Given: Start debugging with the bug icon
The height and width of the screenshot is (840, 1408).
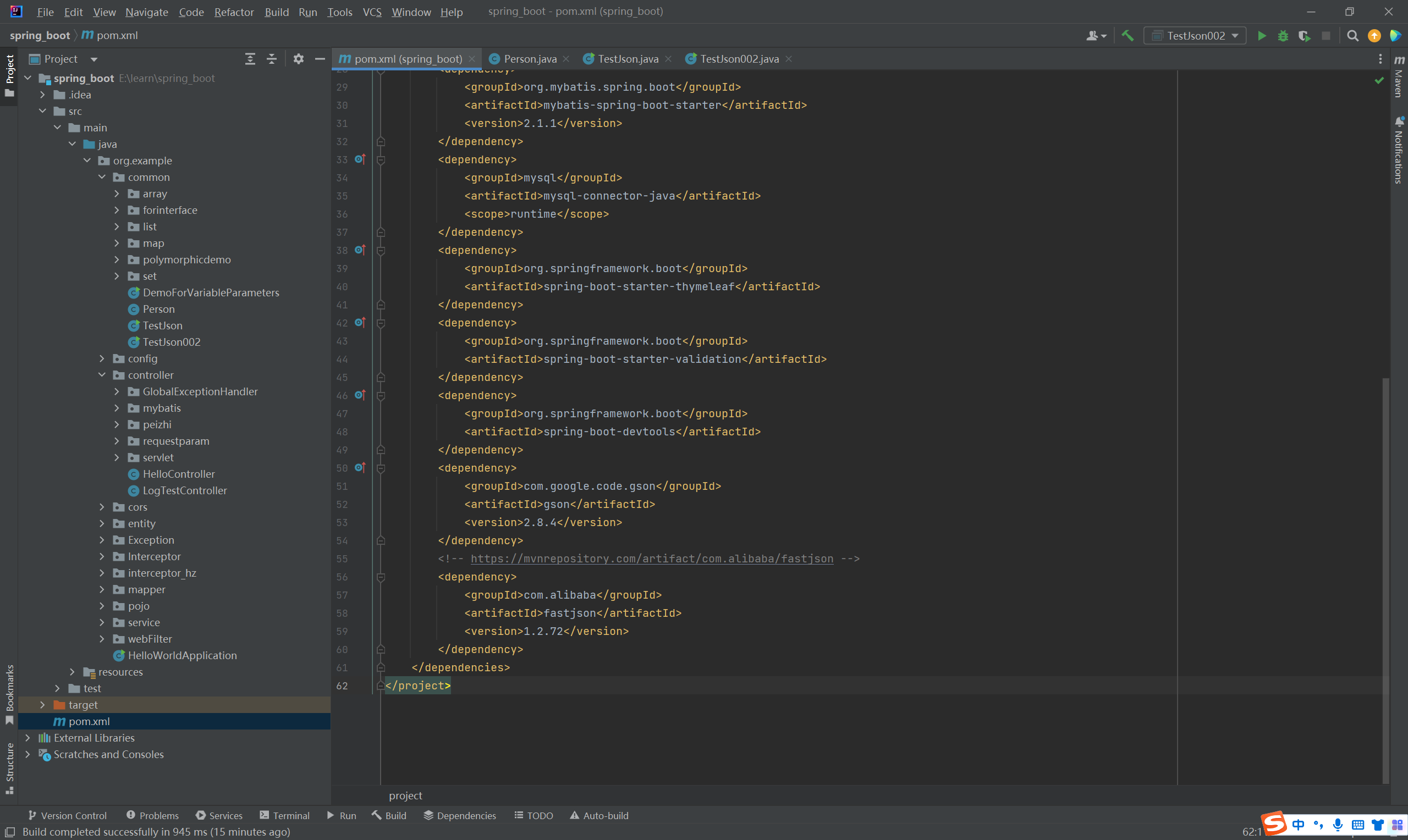Looking at the screenshot, I should [1283, 36].
